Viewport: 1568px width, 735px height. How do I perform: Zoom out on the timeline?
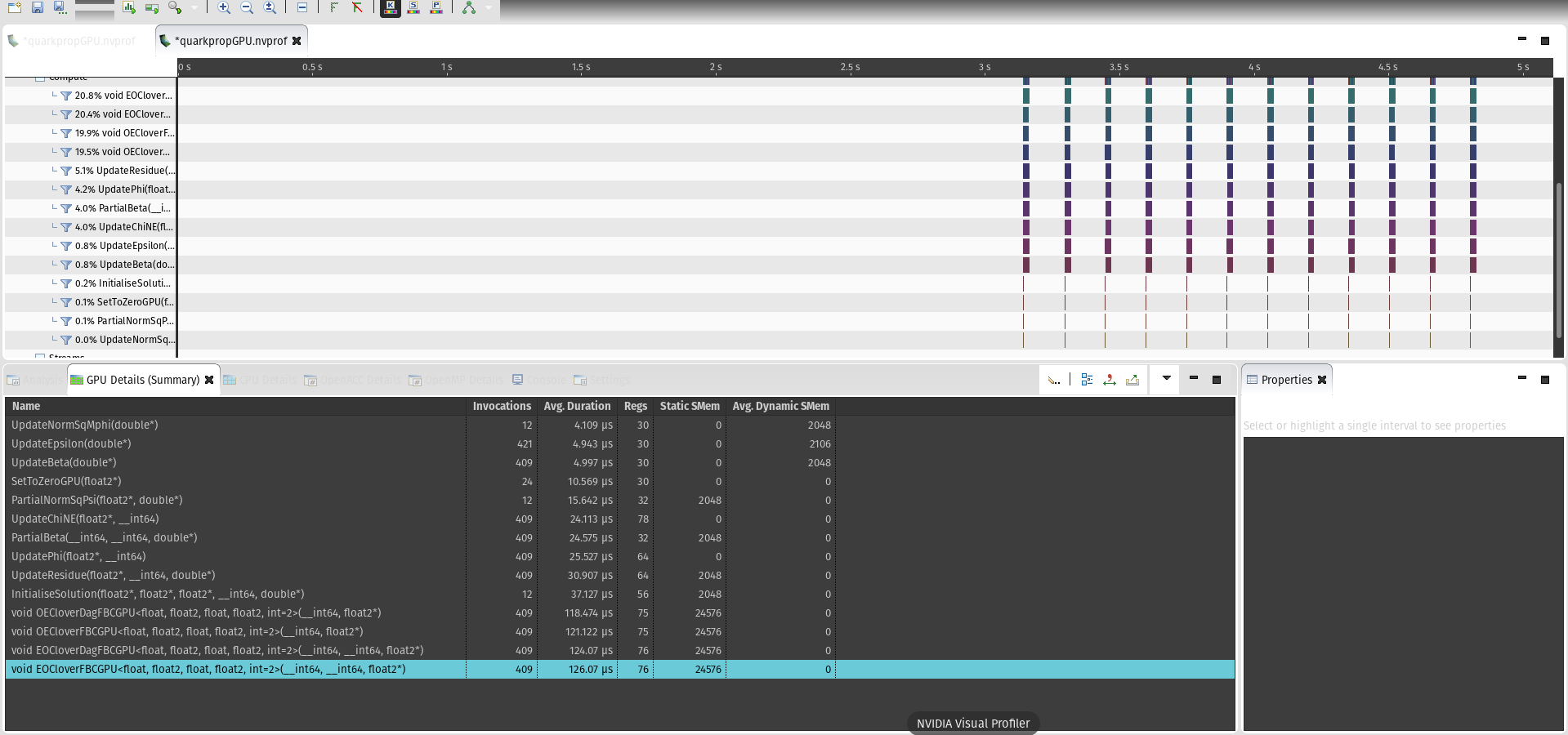click(x=247, y=7)
